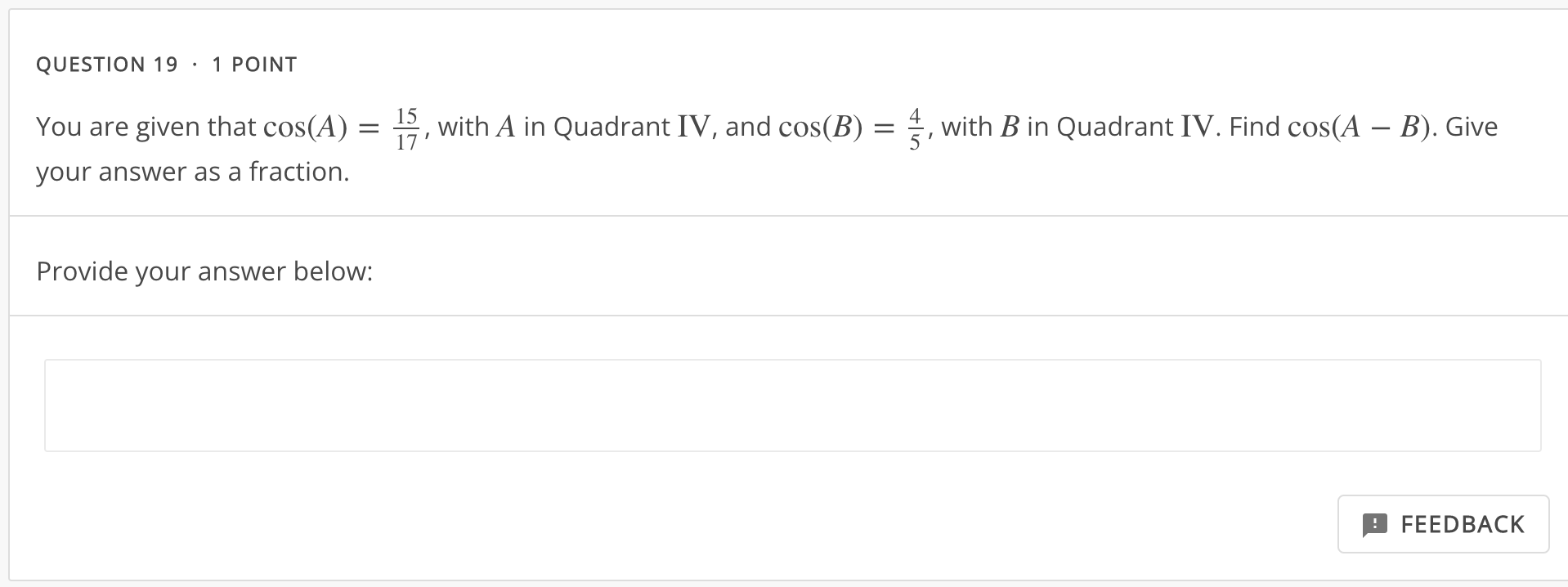Viewport: 1568px width, 587px height.
Task: Click the phrase Provide your answer below
Action: tap(204, 271)
